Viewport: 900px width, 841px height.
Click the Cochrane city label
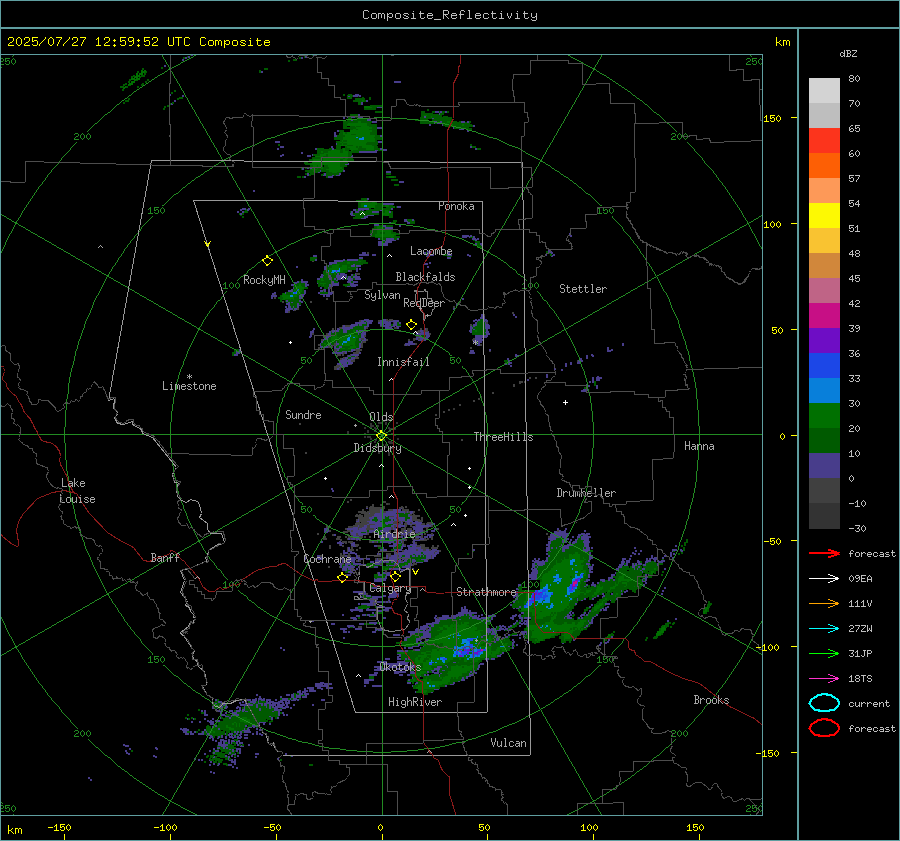tap(327, 559)
